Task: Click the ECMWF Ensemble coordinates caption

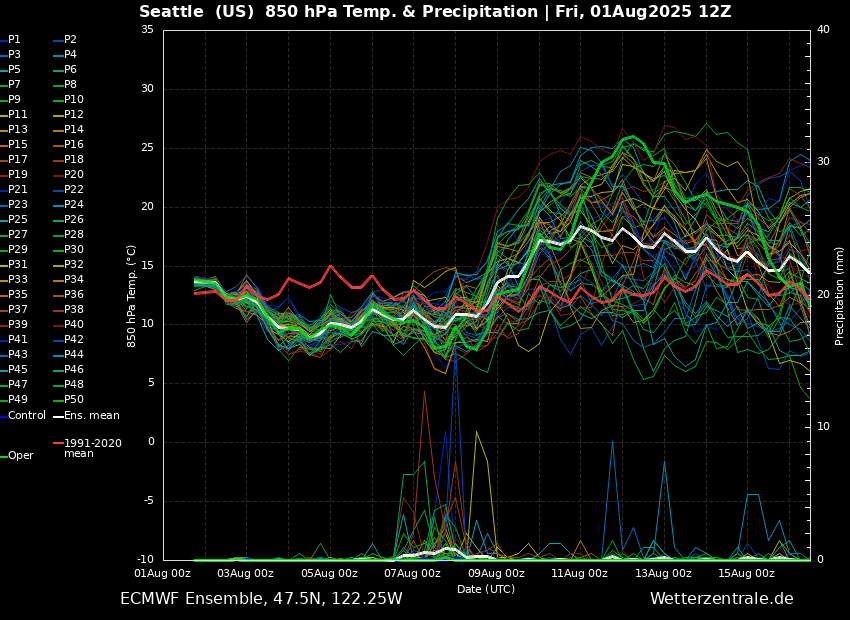Action: (261, 599)
